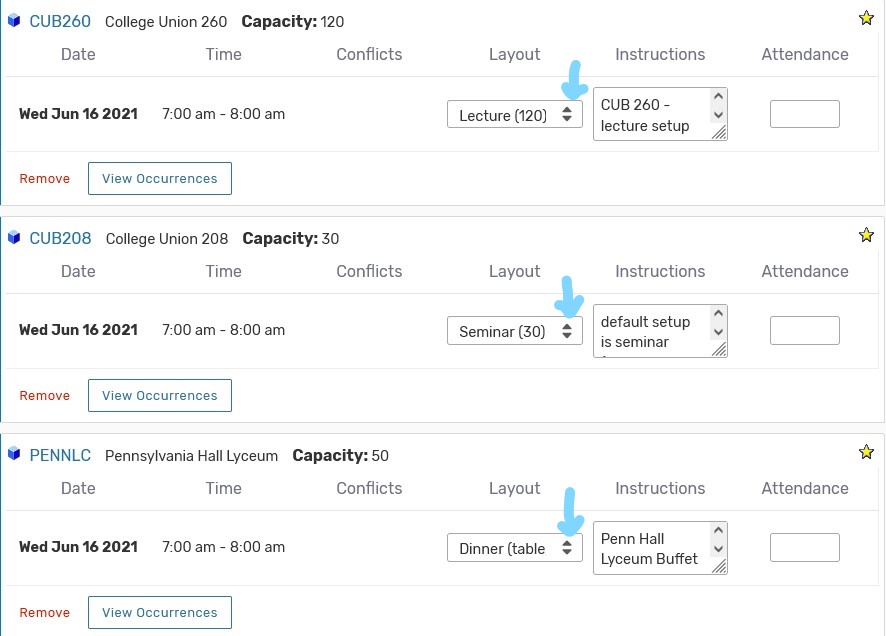Open the CUB208 location link
Image resolution: width=886 pixels, height=636 pixels.
(x=60, y=238)
